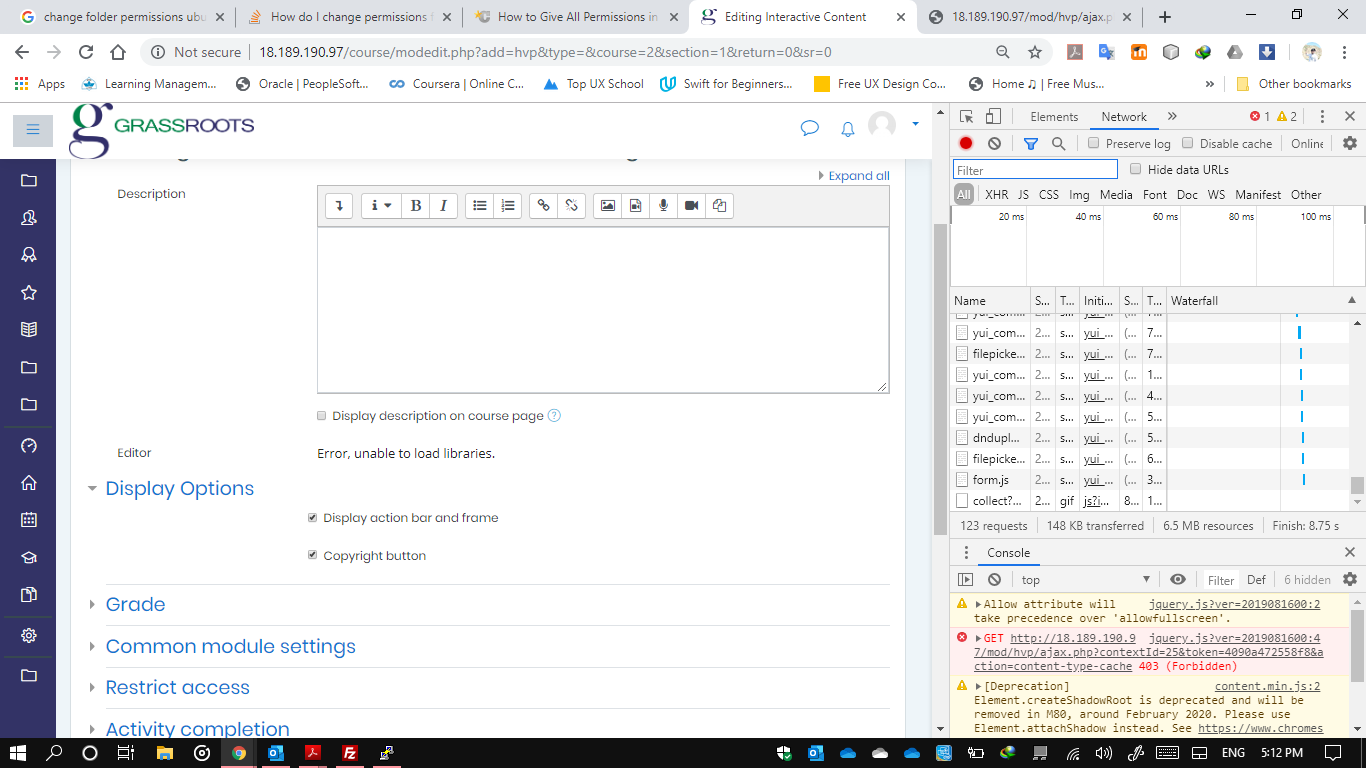Expand the Grade section
The height and width of the screenshot is (768, 1366).
click(x=135, y=605)
